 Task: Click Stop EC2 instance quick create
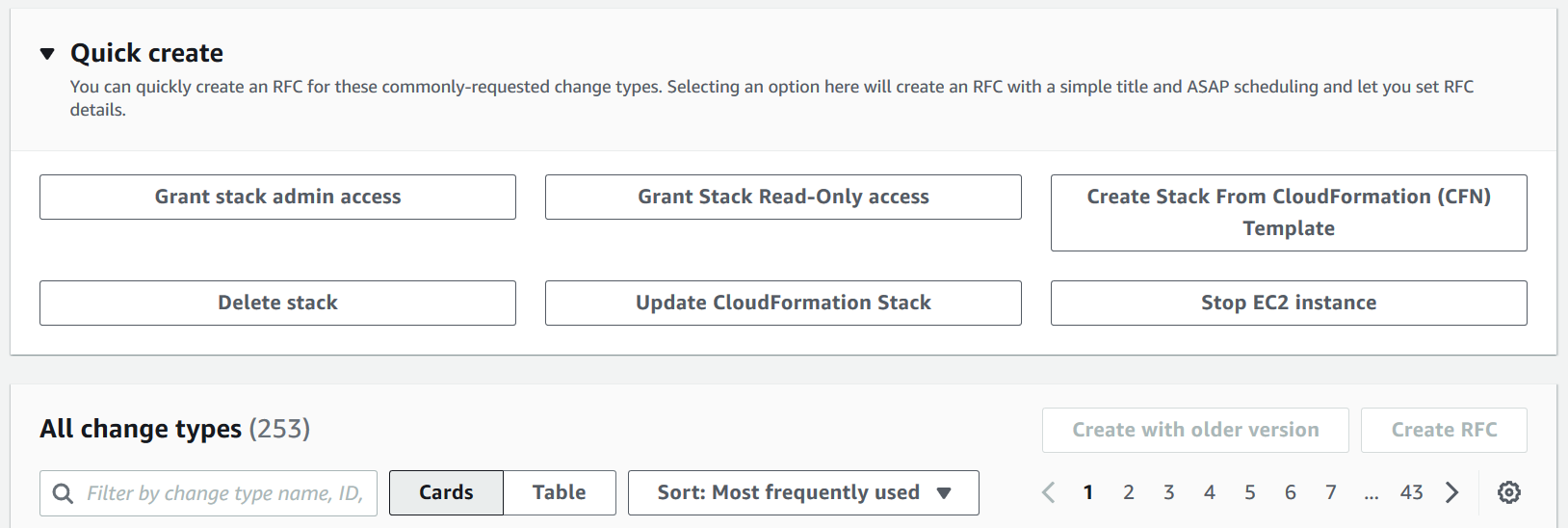click(x=1288, y=303)
